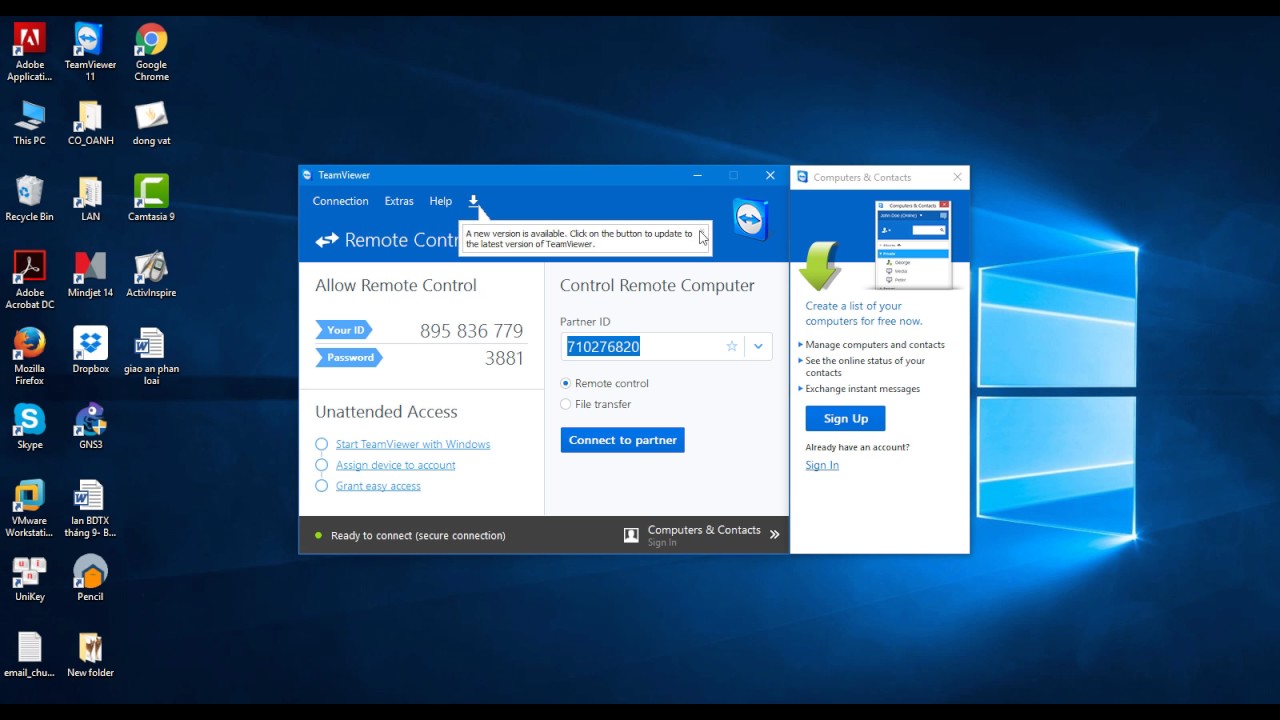Viewport: 1280px width, 720px height.
Task: Open the LAN folder shortcut
Action: pyautogui.click(x=90, y=198)
